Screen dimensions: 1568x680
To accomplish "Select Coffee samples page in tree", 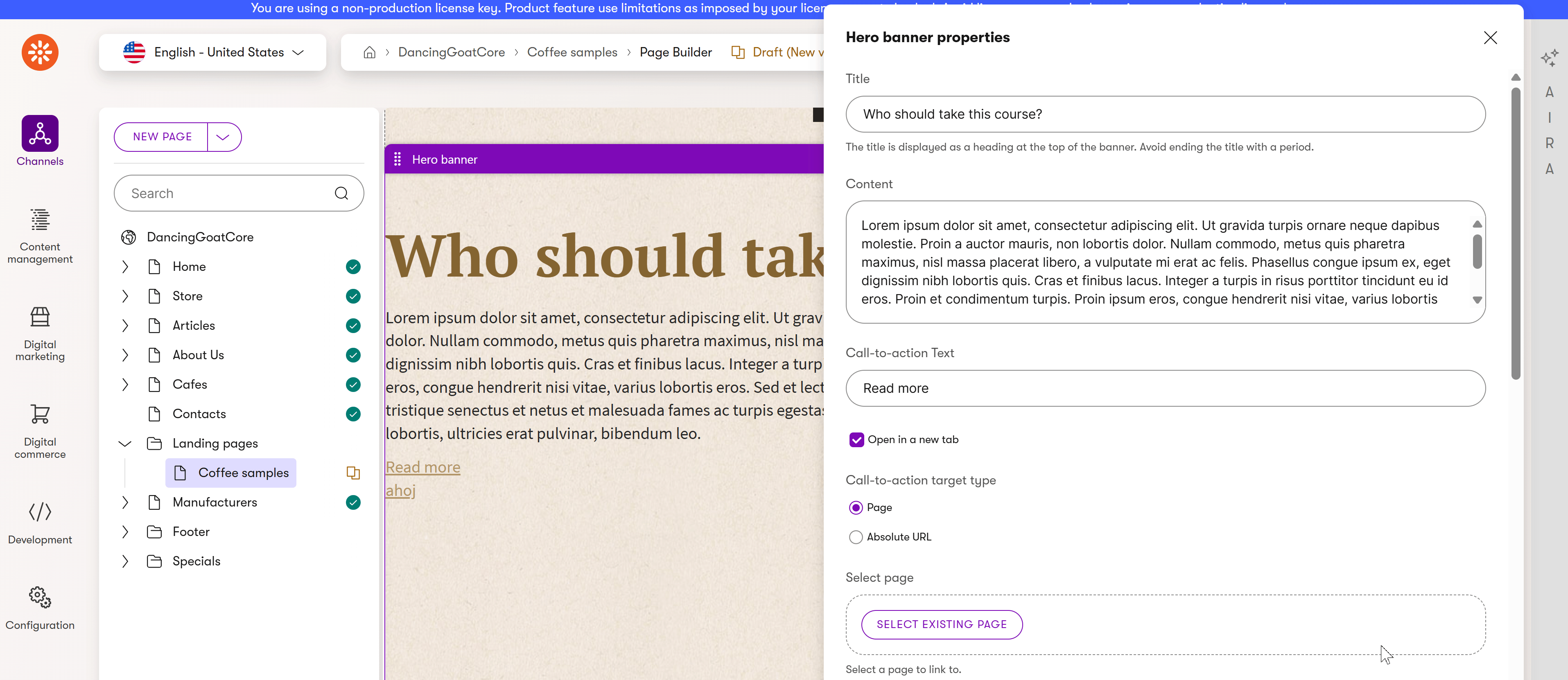I will tap(243, 473).
